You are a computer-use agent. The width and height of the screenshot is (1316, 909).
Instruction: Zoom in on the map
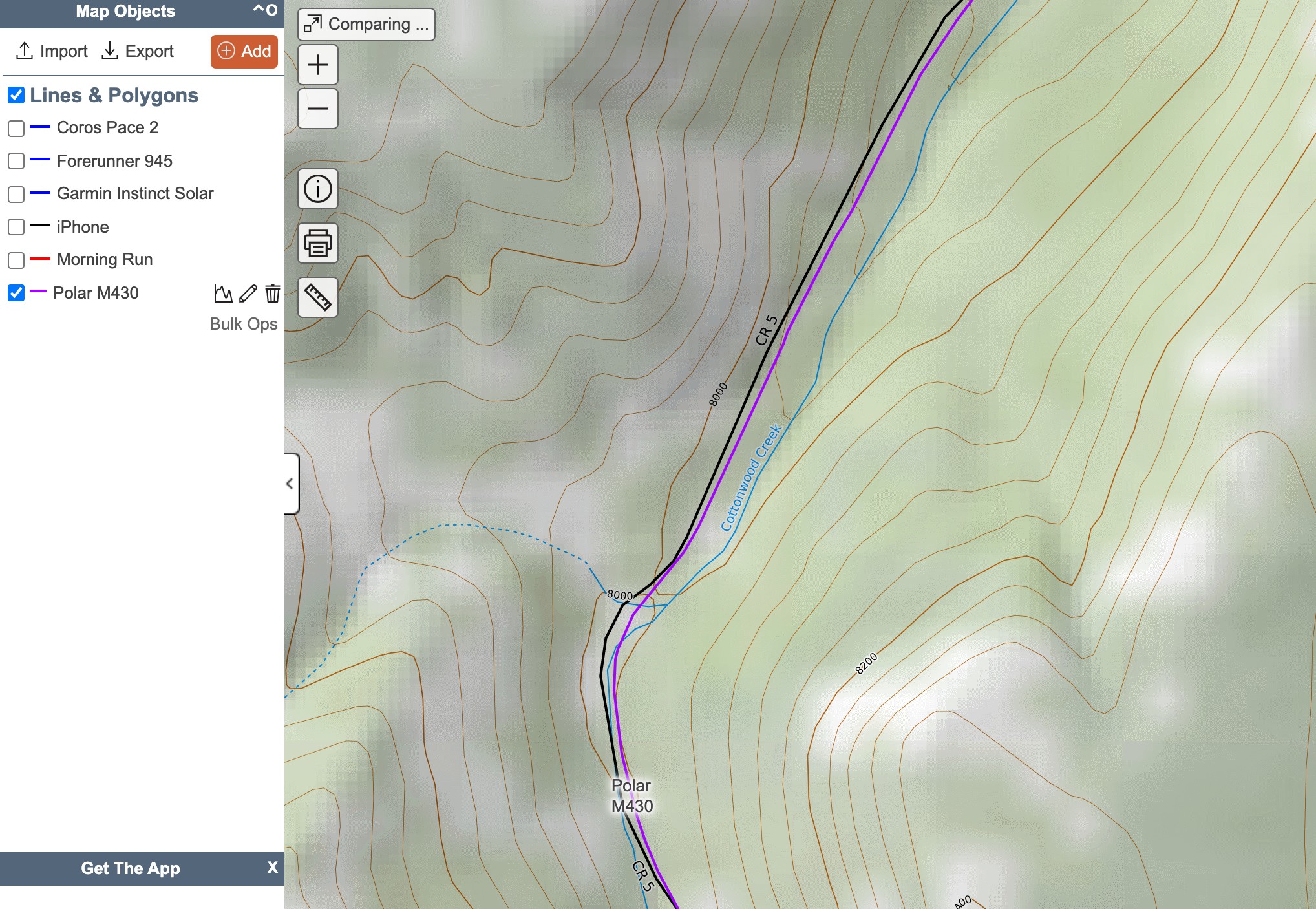click(317, 65)
